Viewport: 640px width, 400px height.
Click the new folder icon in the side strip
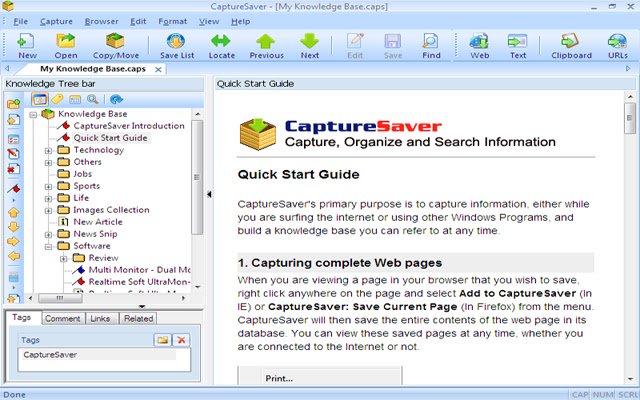coord(13,104)
